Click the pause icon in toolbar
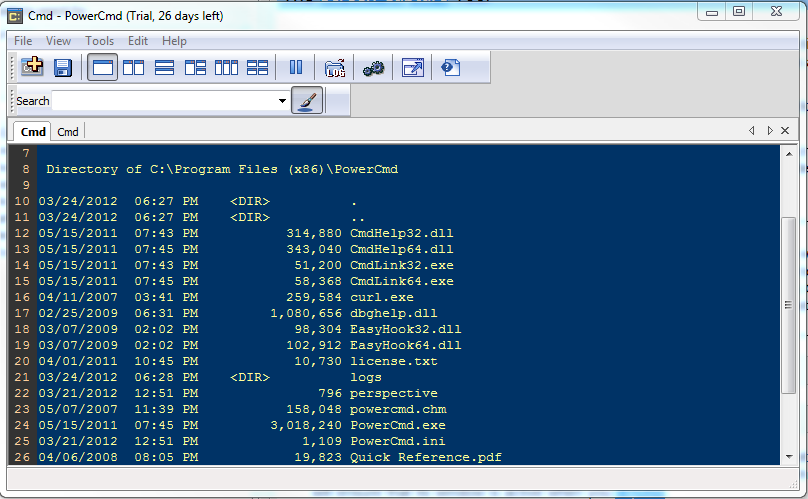Screen dimensions: 808x499 click(296, 68)
